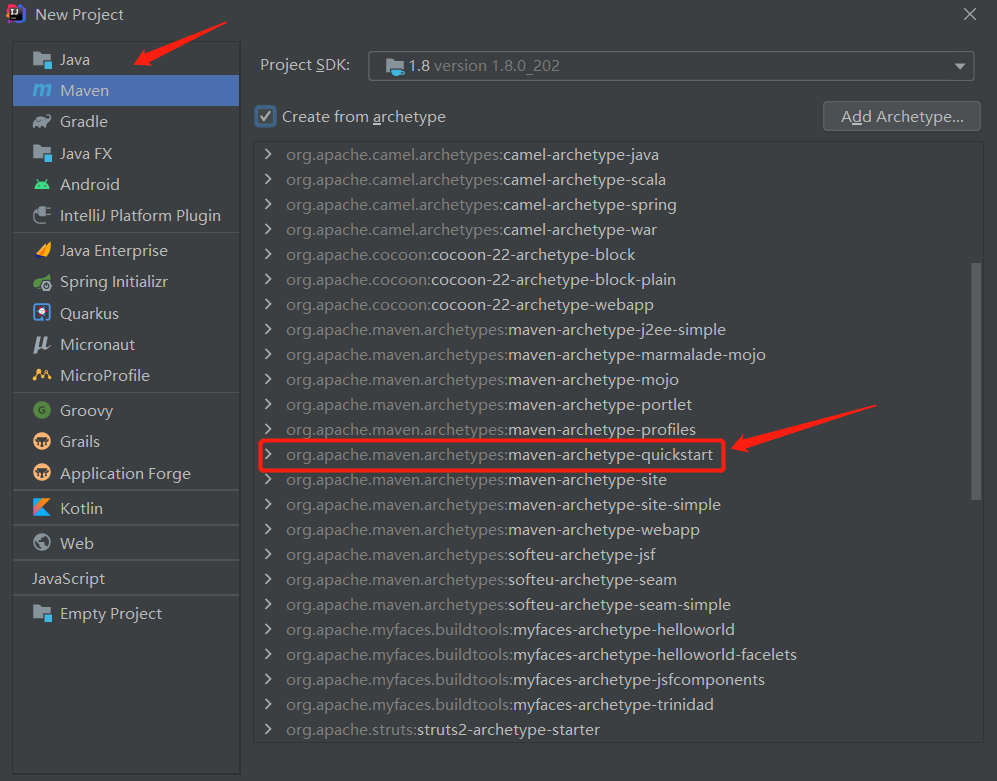This screenshot has width=997, height=781.
Task: Click the IntelliJ IDEA logo in title bar
Action: pyautogui.click(x=15, y=14)
